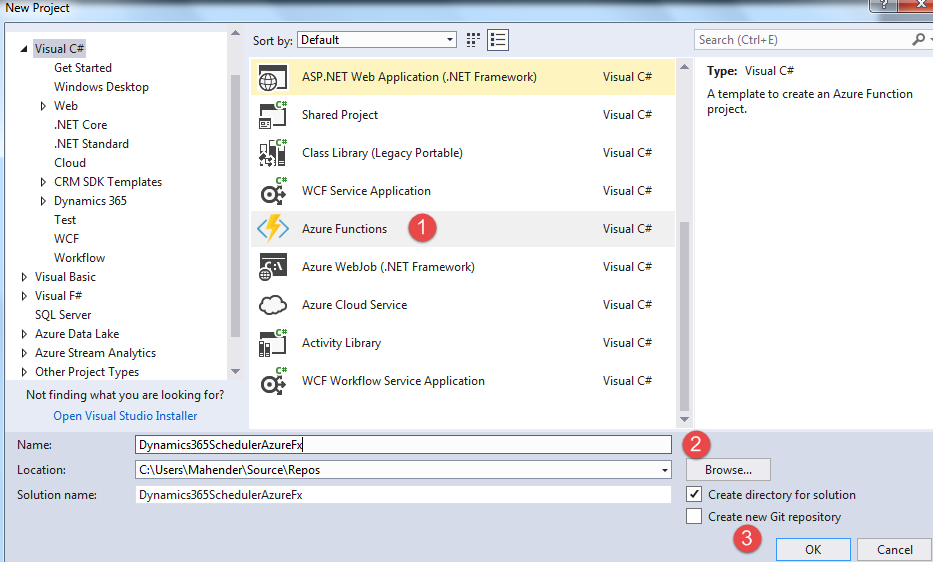Click the Activity Library template icon
The height and width of the screenshot is (562, 933).
(273, 343)
